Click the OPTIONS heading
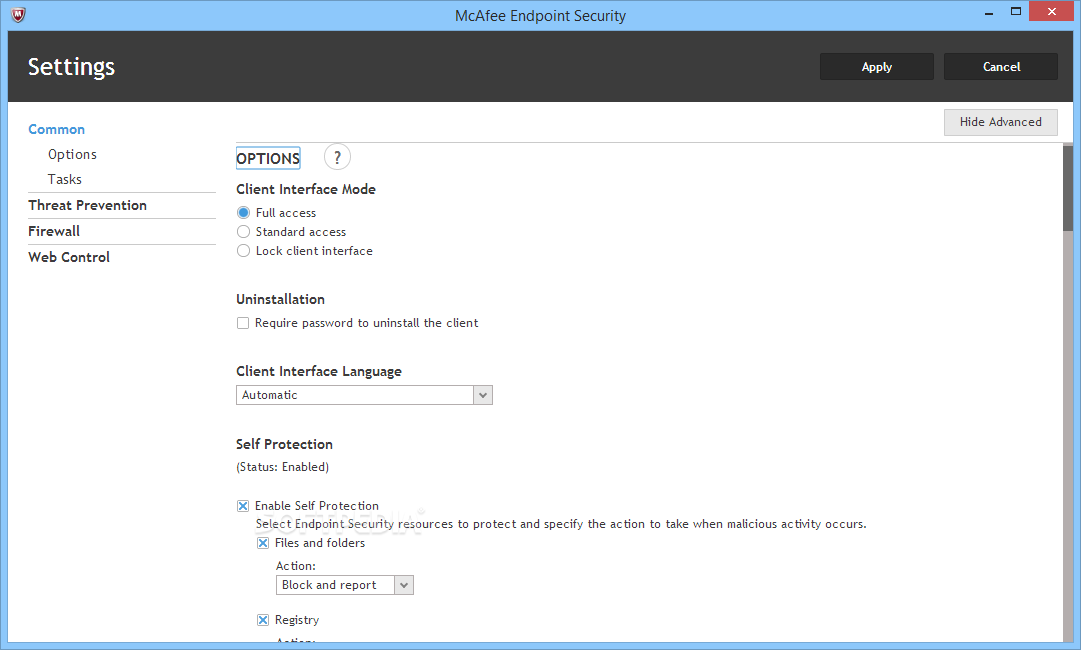The height and width of the screenshot is (650, 1081). (268, 159)
